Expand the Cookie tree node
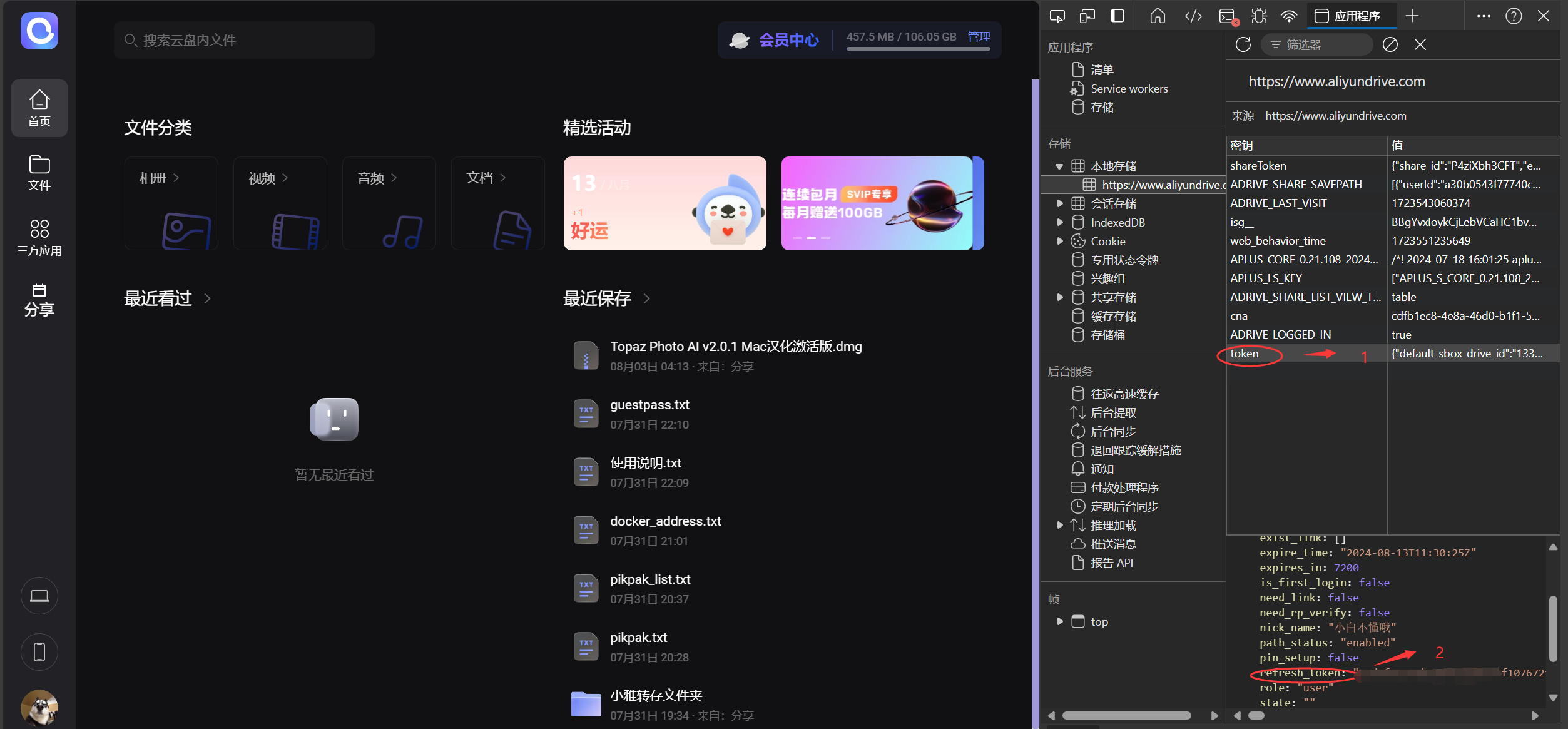 (1059, 241)
